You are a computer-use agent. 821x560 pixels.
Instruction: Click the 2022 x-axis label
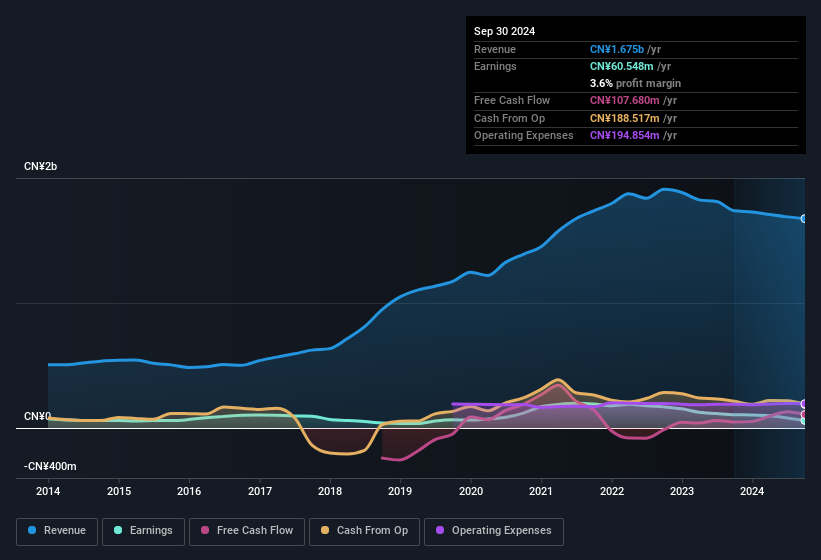click(x=612, y=491)
